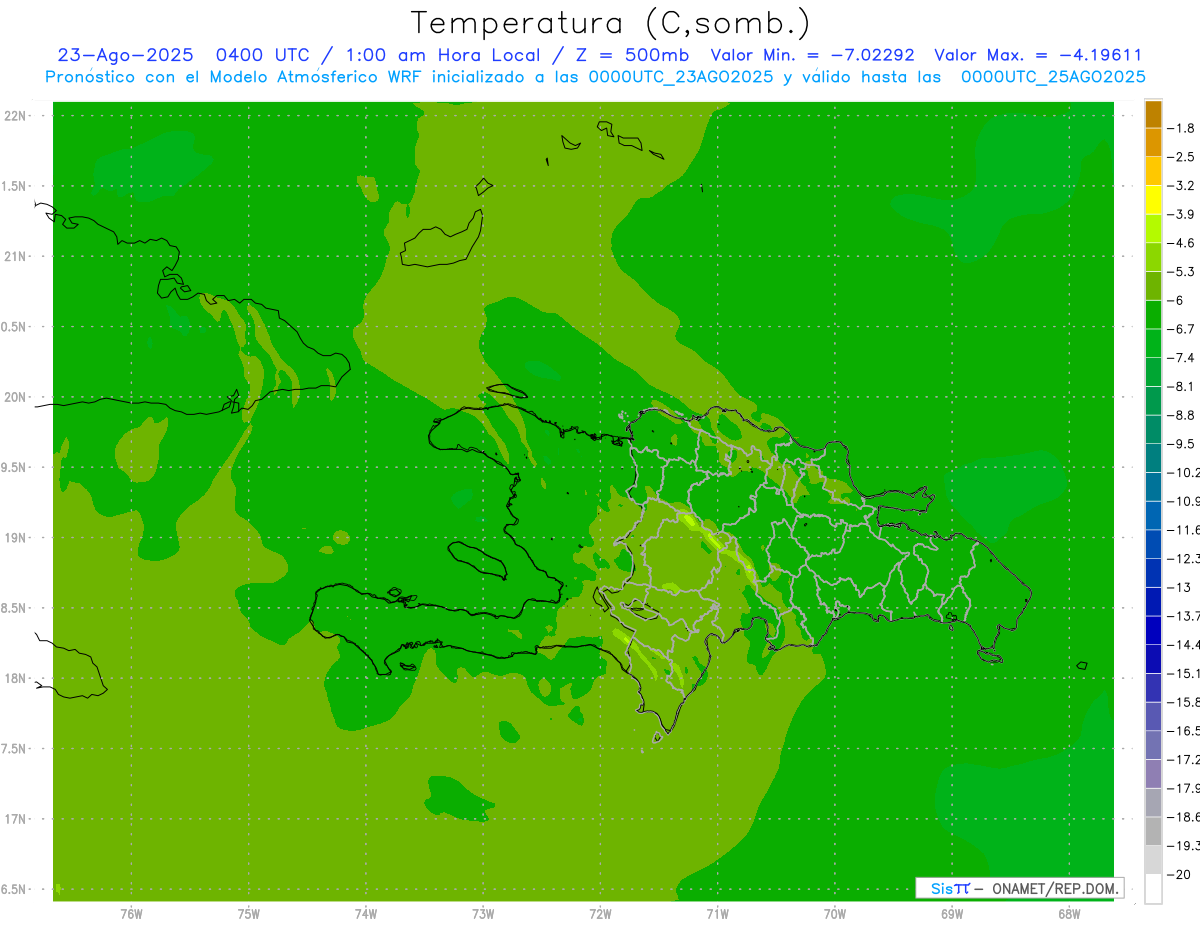
Task: Click the '68W' longitude label
Action: (x=1069, y=914)
